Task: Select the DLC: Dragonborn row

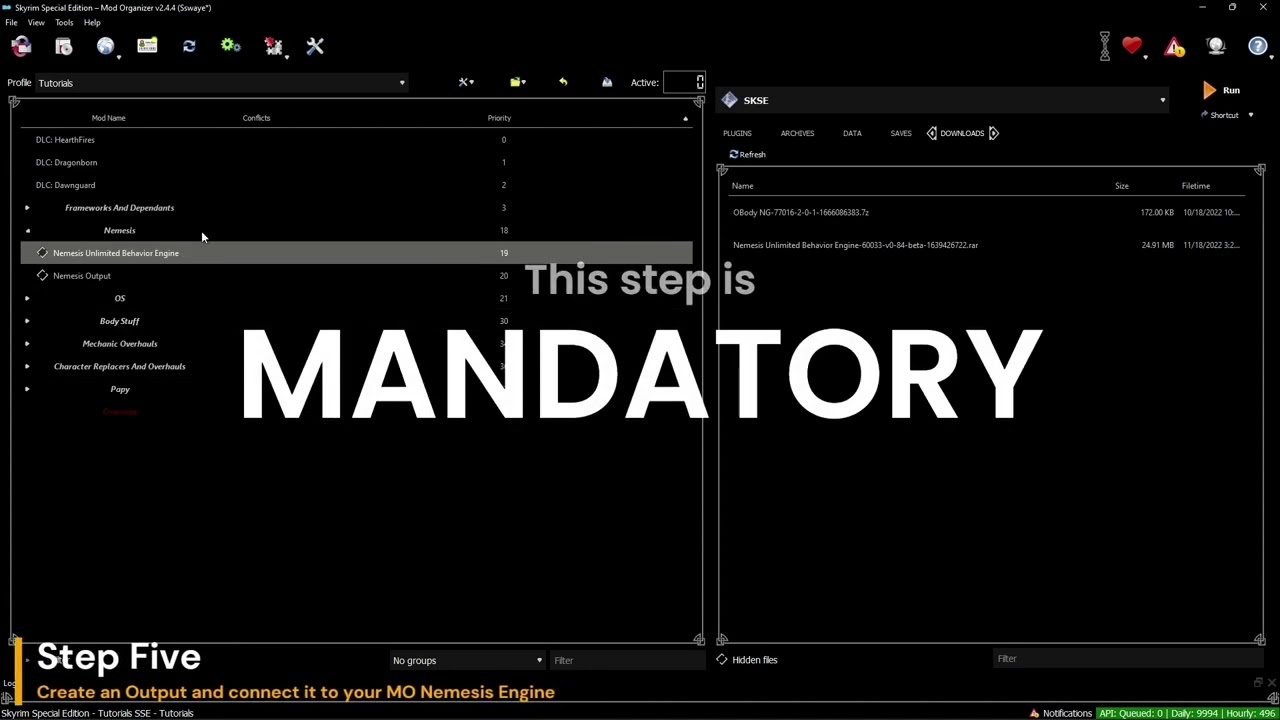Action: pos(357,162)
